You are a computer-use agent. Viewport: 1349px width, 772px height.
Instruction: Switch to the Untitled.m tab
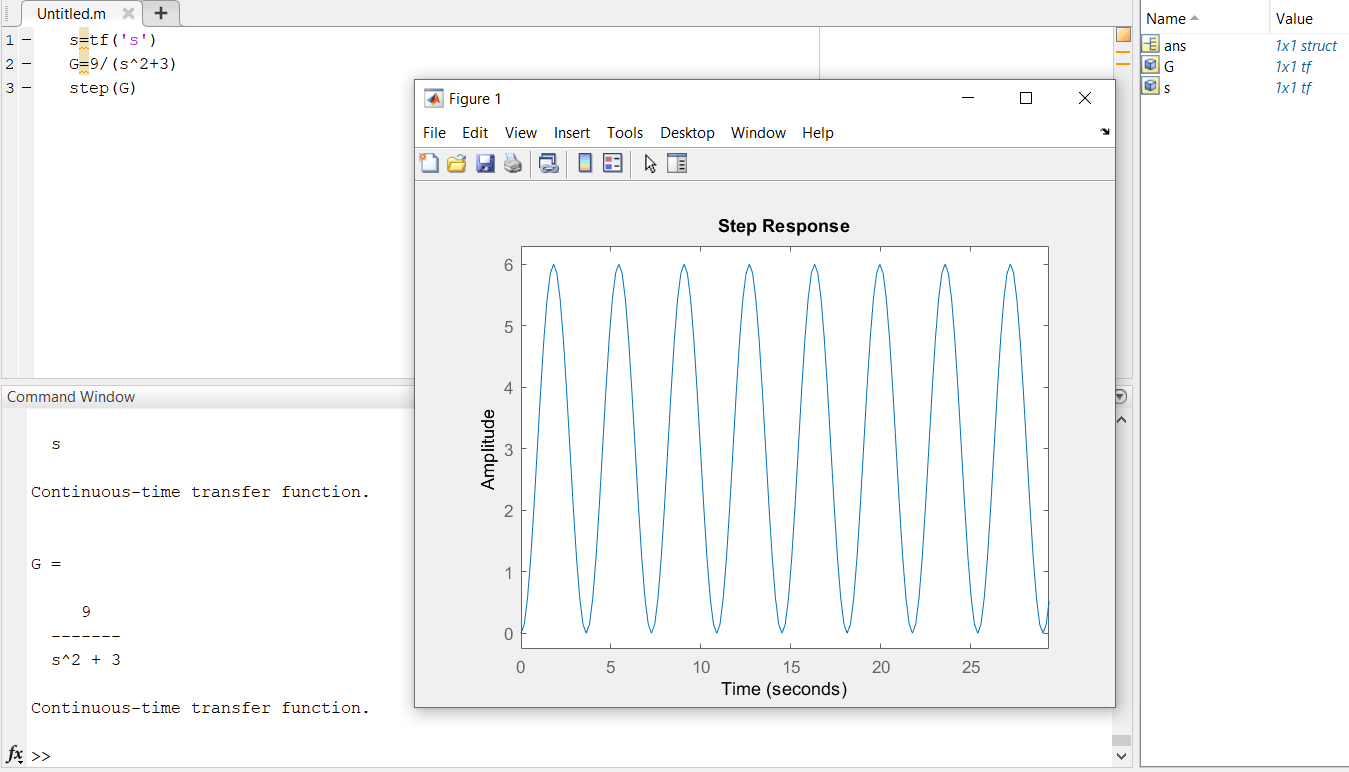click(x=70, y=14)
